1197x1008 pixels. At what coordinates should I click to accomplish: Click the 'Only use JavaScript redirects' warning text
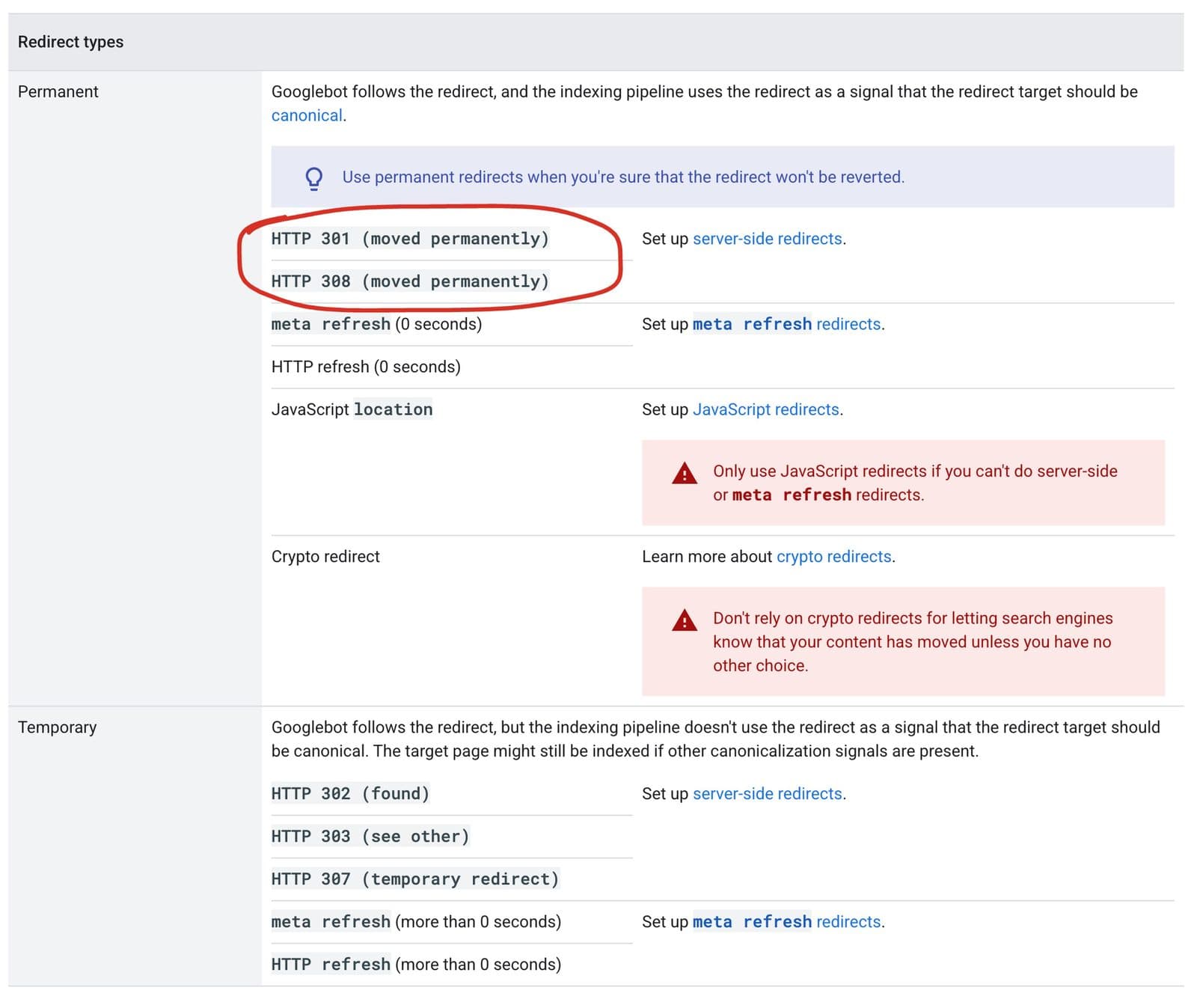[x=915, y=483]
